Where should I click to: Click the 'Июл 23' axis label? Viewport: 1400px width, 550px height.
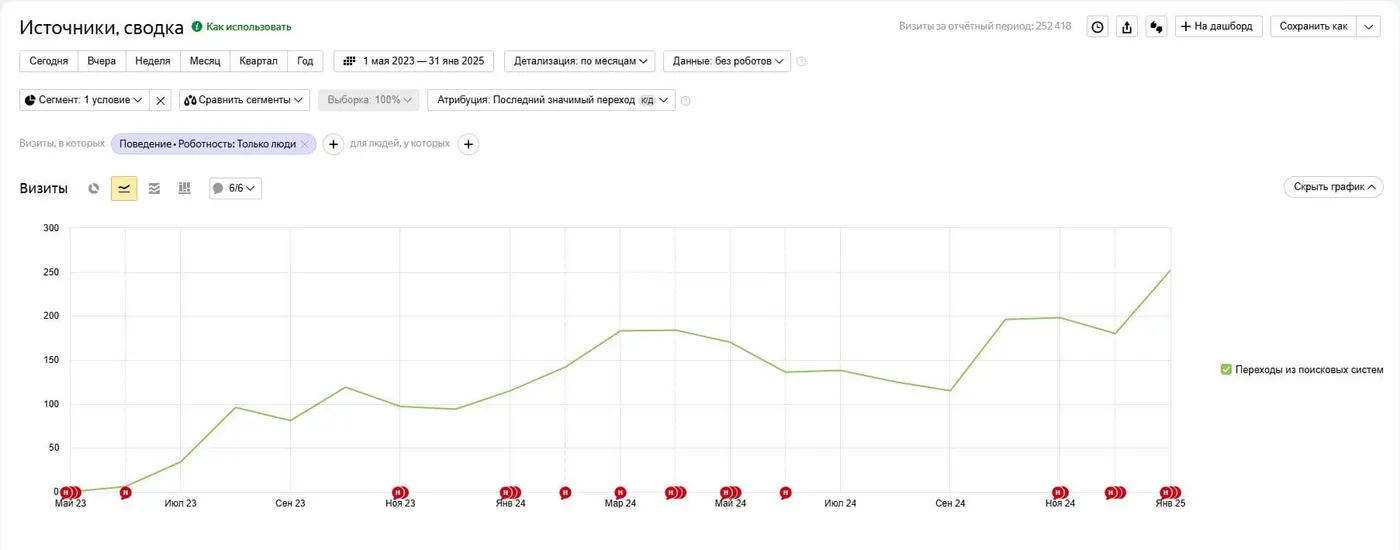180,504
